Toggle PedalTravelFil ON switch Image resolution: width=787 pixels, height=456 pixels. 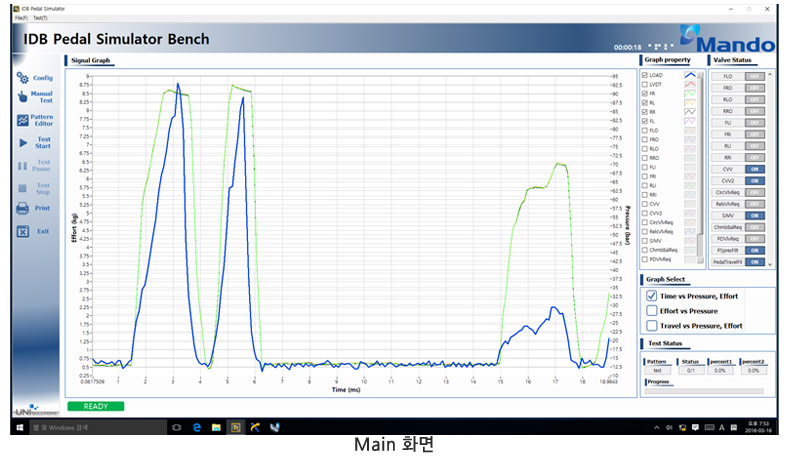(x=754, y=262)
